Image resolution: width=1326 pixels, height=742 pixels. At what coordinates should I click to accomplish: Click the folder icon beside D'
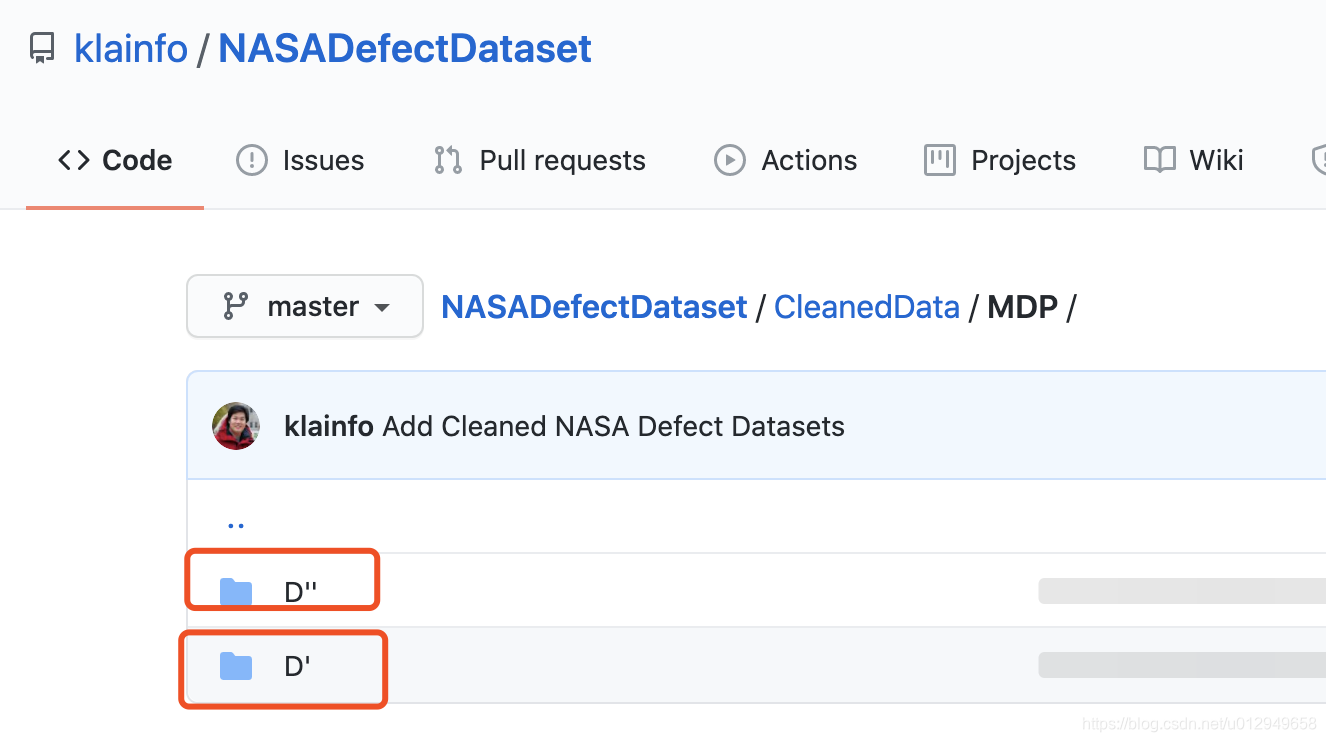click(x=236, y=666)
